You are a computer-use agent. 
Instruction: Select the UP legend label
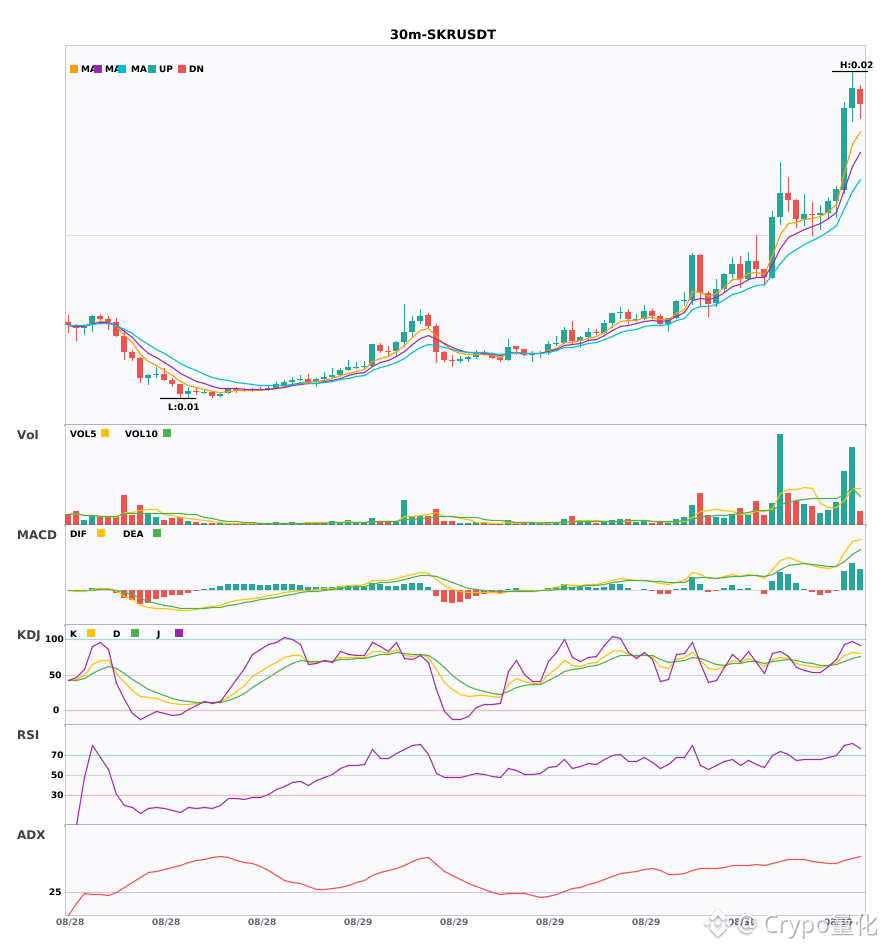166,69
